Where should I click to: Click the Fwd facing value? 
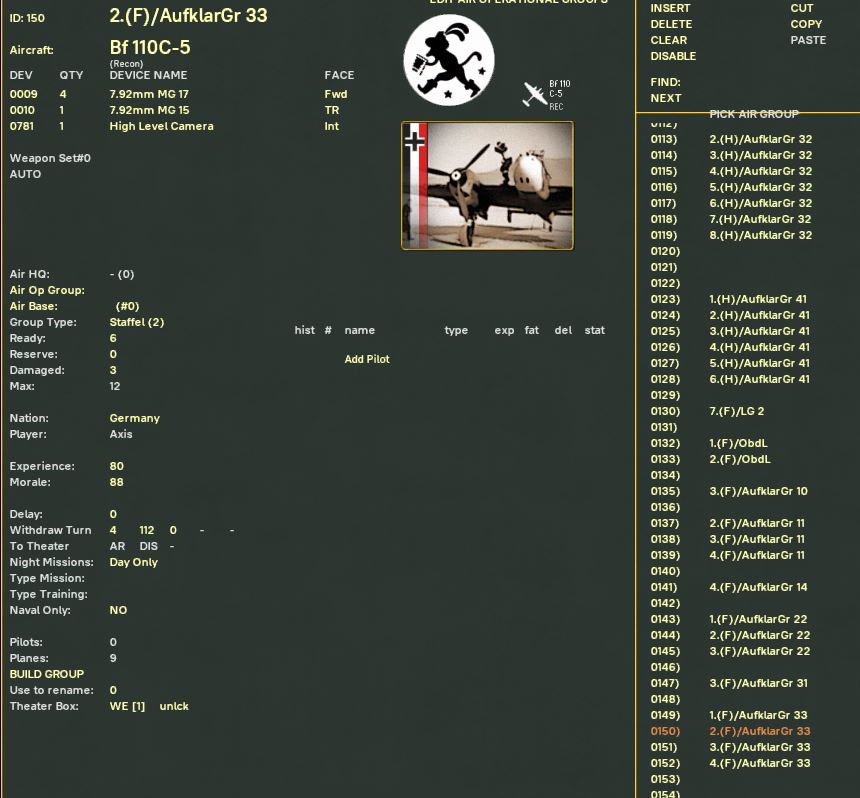335,94
